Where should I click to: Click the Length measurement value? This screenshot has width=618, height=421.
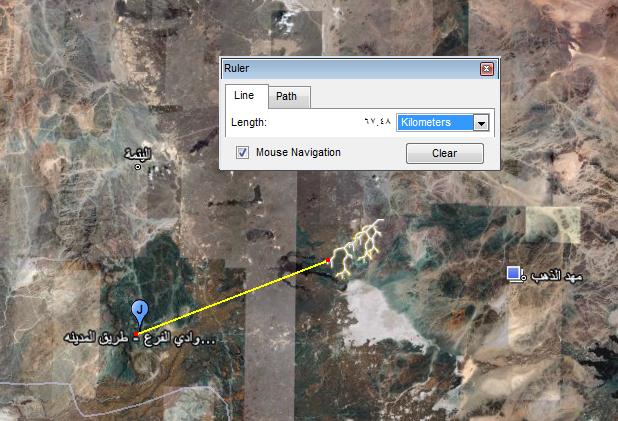pyautogui.click(x=377, y=121)
